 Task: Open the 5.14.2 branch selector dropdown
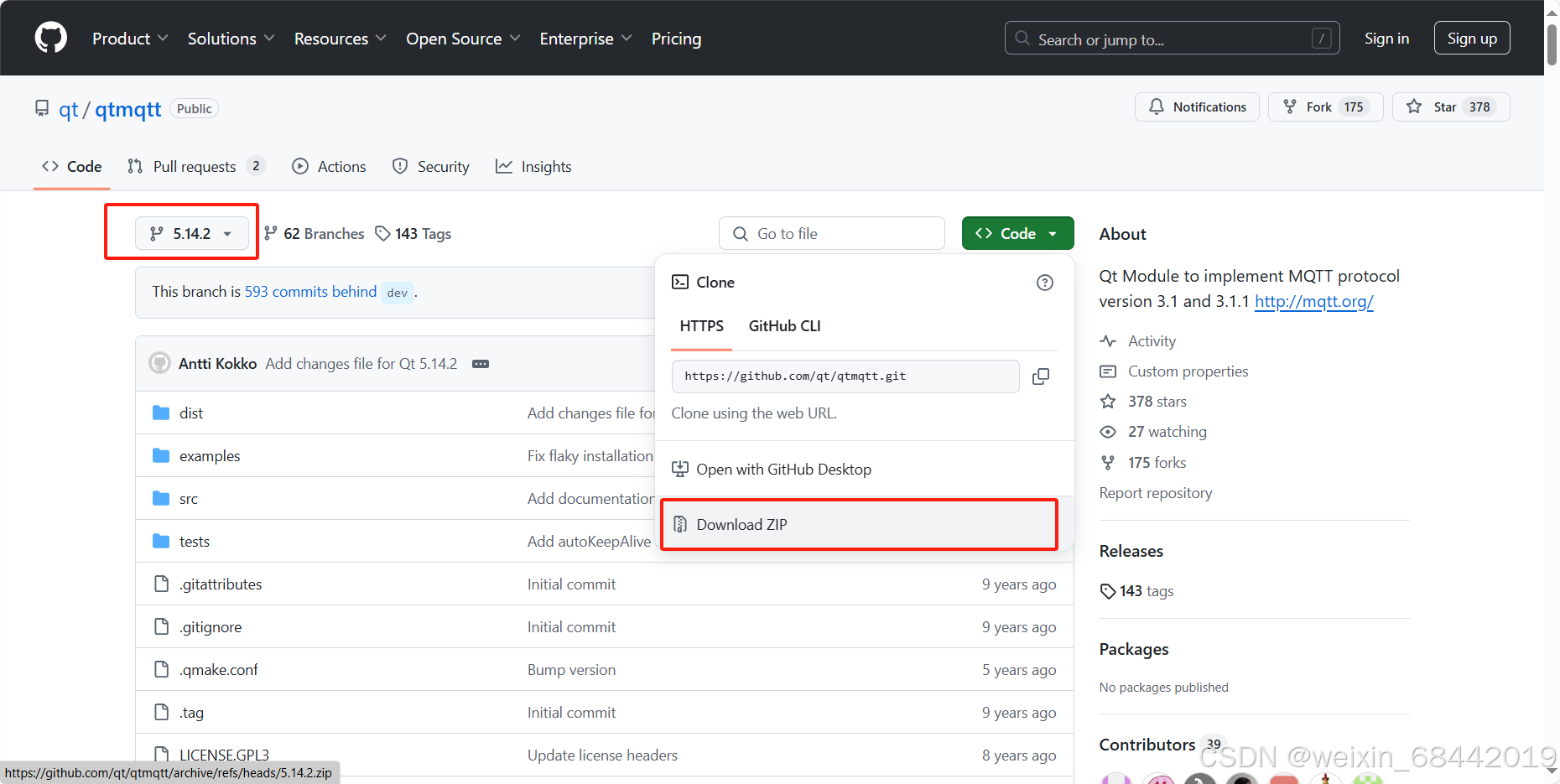click(192, 233)
